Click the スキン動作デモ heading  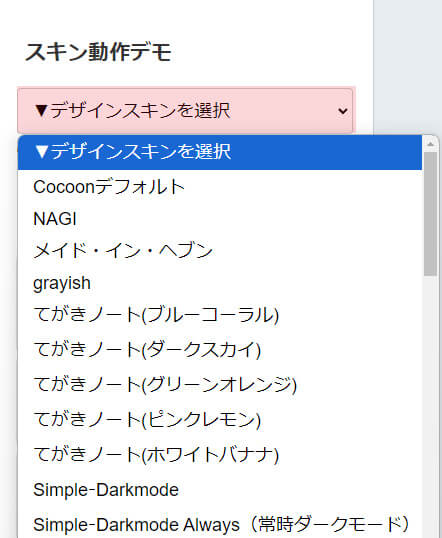pyautogui.click(x=98, y=52)
